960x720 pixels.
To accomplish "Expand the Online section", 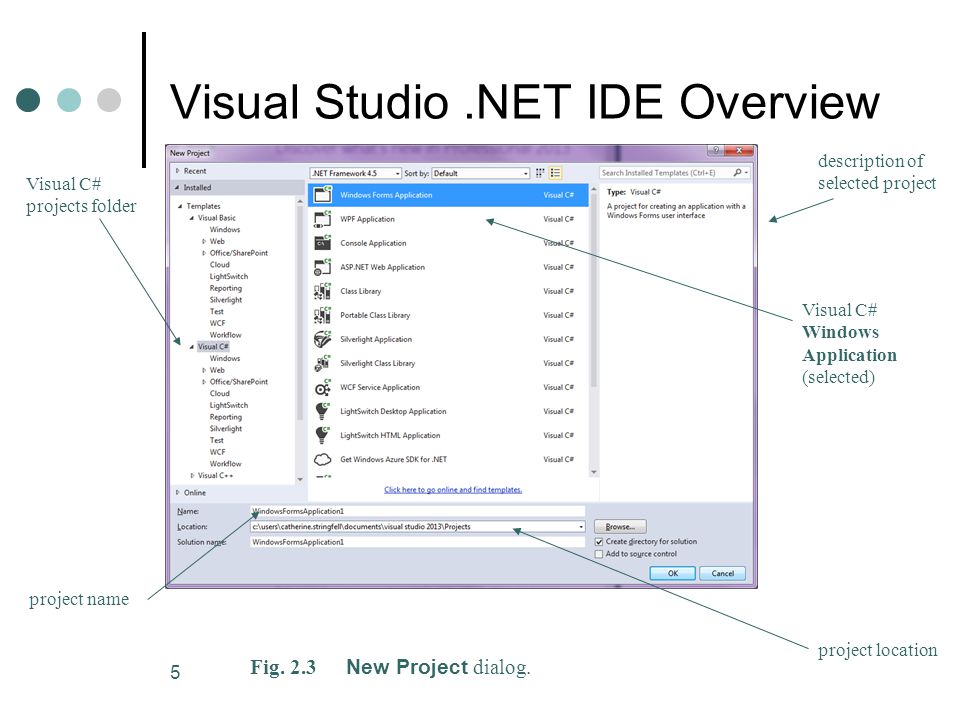I will click(x=178, y=492).
